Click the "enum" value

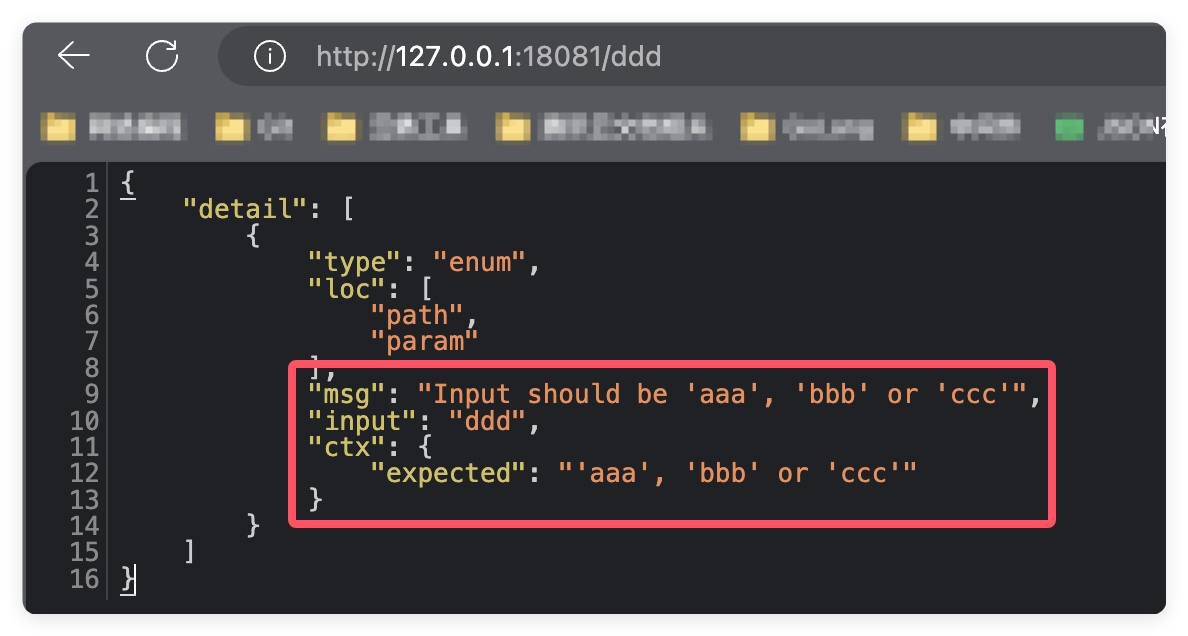tap(479, 262)
